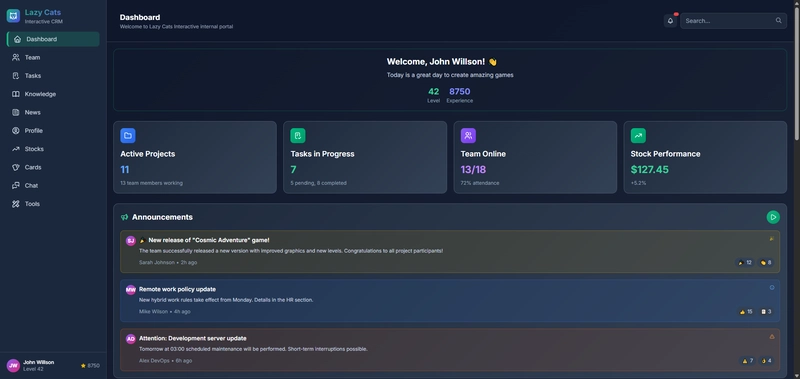Click the search magnifier icon
The height and width of the screenshot is (379, 800).
[x=779, y=21]
